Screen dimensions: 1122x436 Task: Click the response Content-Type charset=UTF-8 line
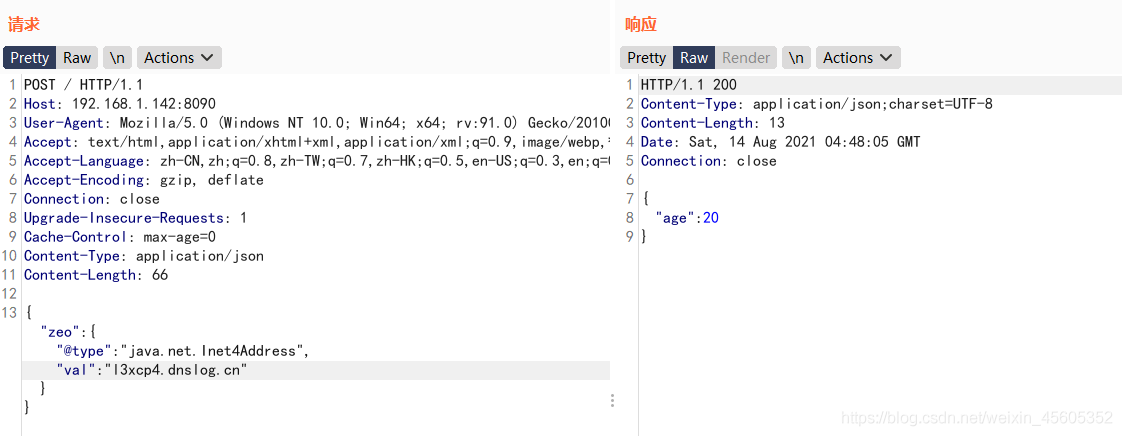[x=816, y=104]
